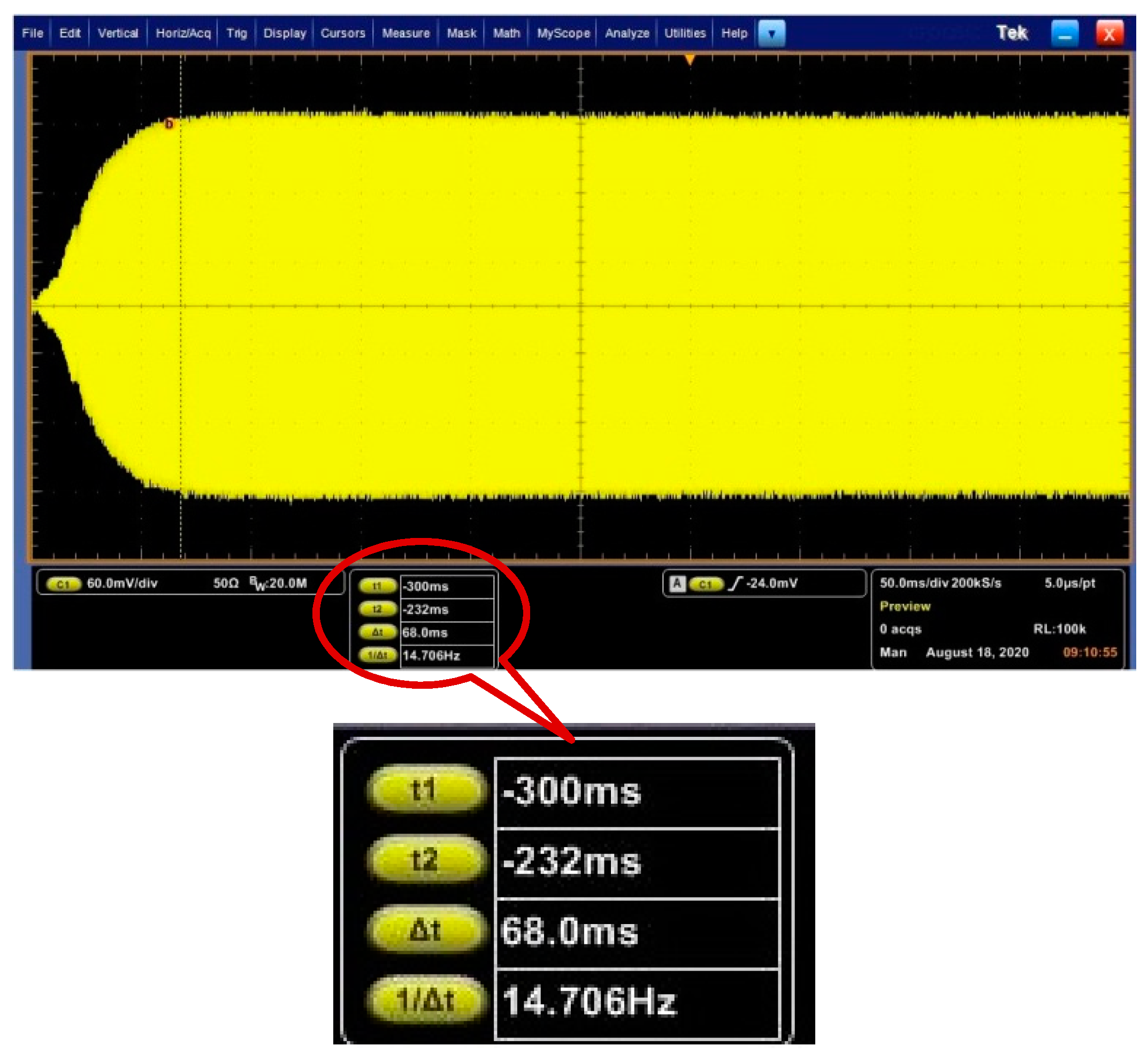Click the 200kS/s sample rate readout
The width and height of the screenshot is (1148, 1054).
click(x=976, y=583)
